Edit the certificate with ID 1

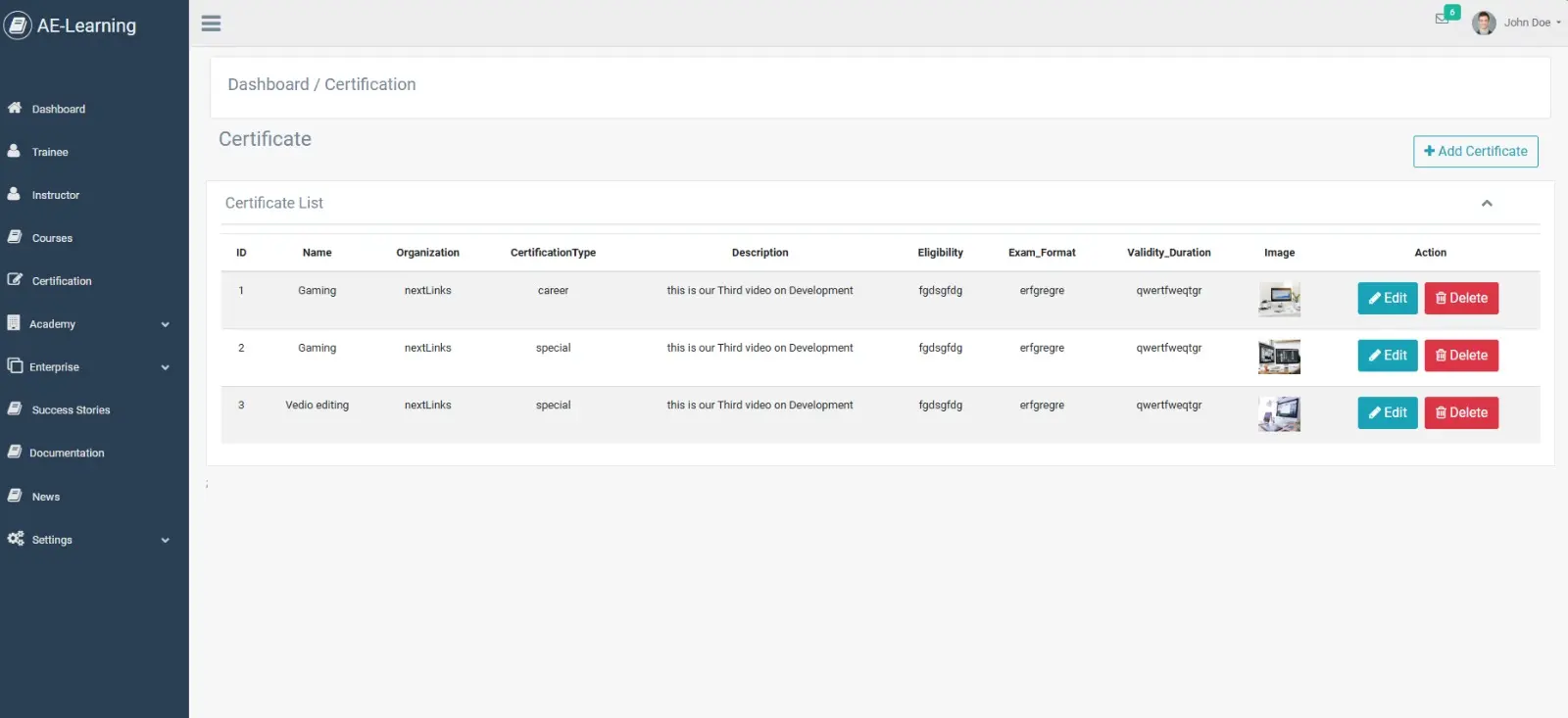pyautogui.click(x=1387, y=299)
